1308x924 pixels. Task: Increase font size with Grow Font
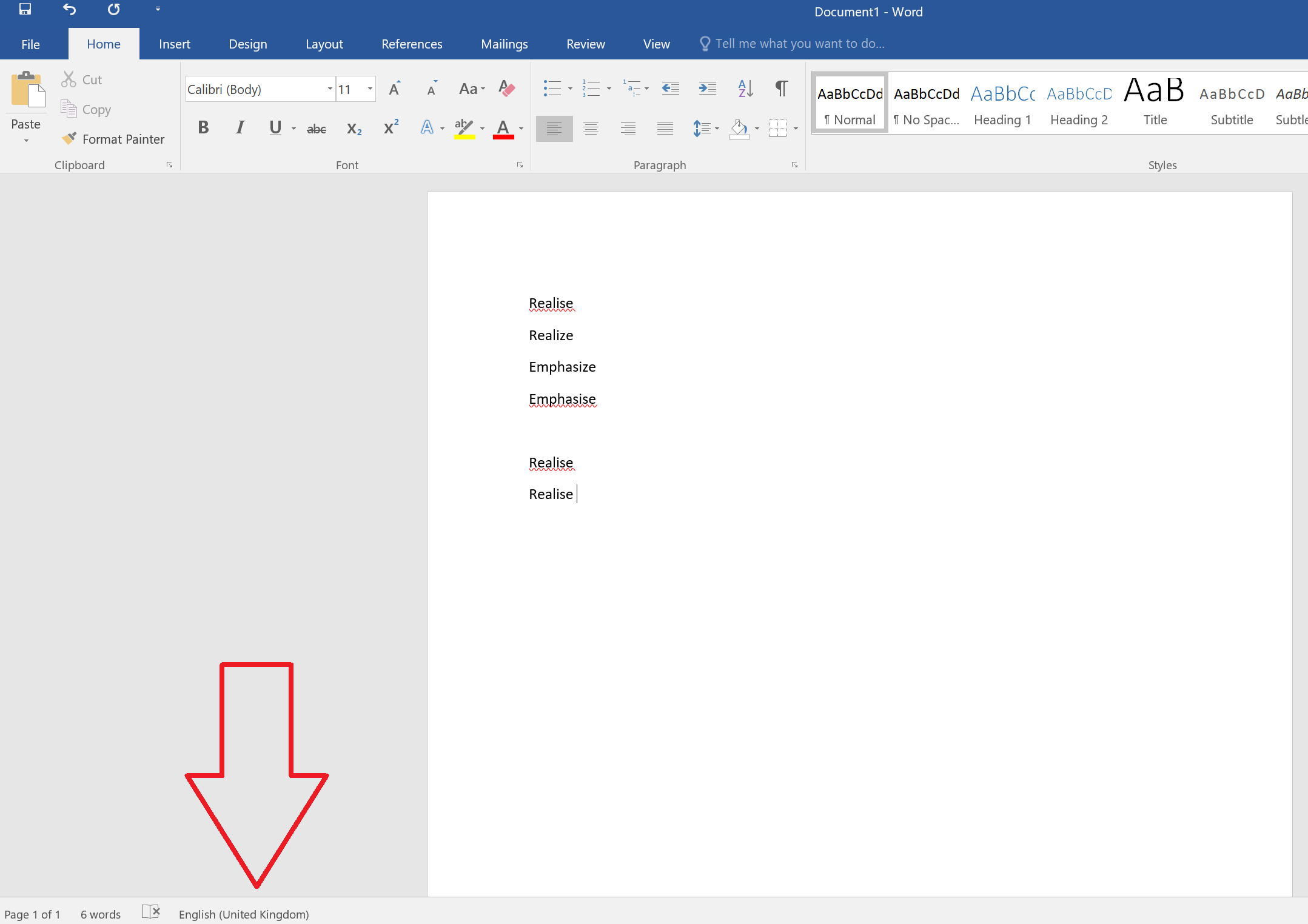point(395,89)
